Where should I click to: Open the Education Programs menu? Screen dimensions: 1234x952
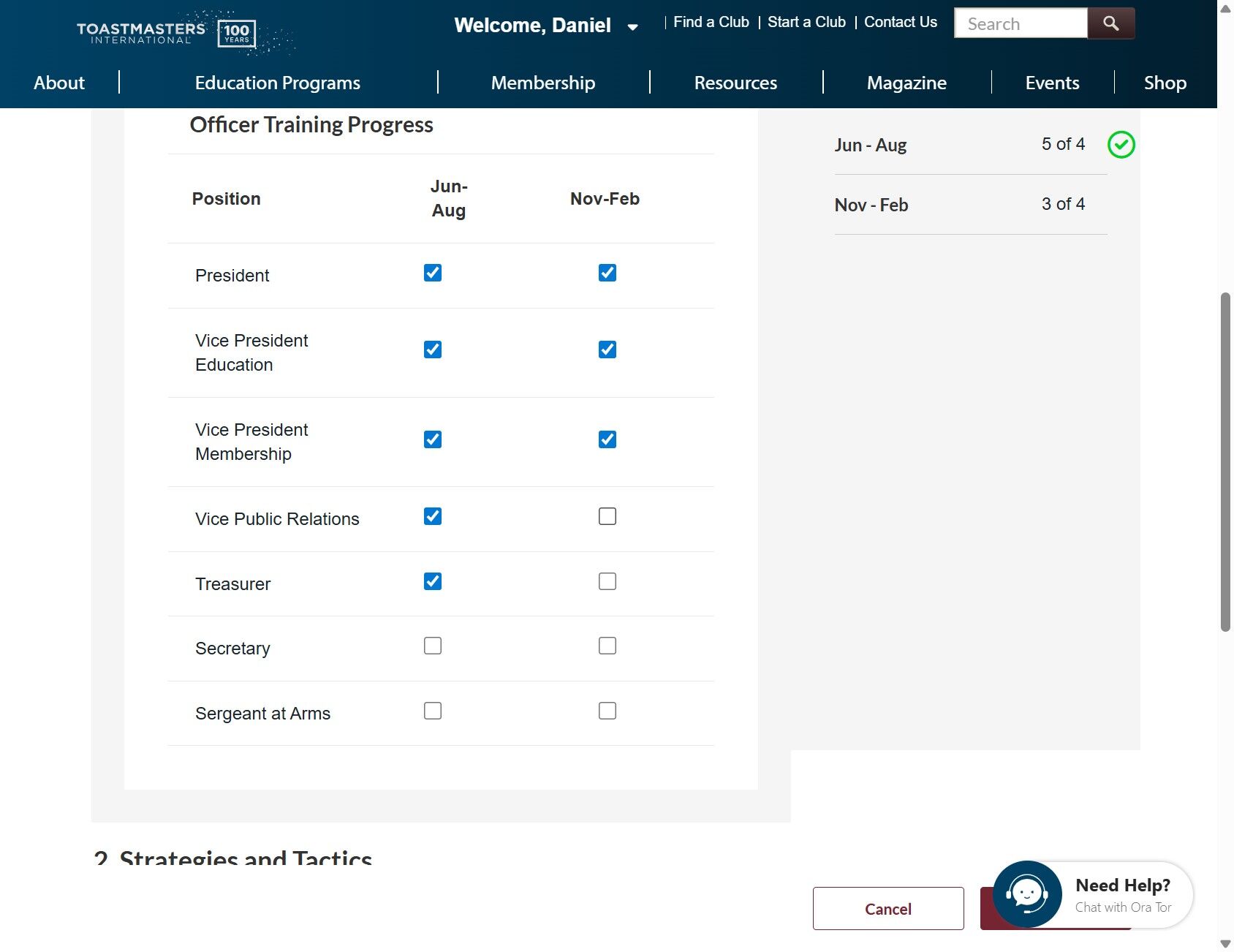pos(277,83)
